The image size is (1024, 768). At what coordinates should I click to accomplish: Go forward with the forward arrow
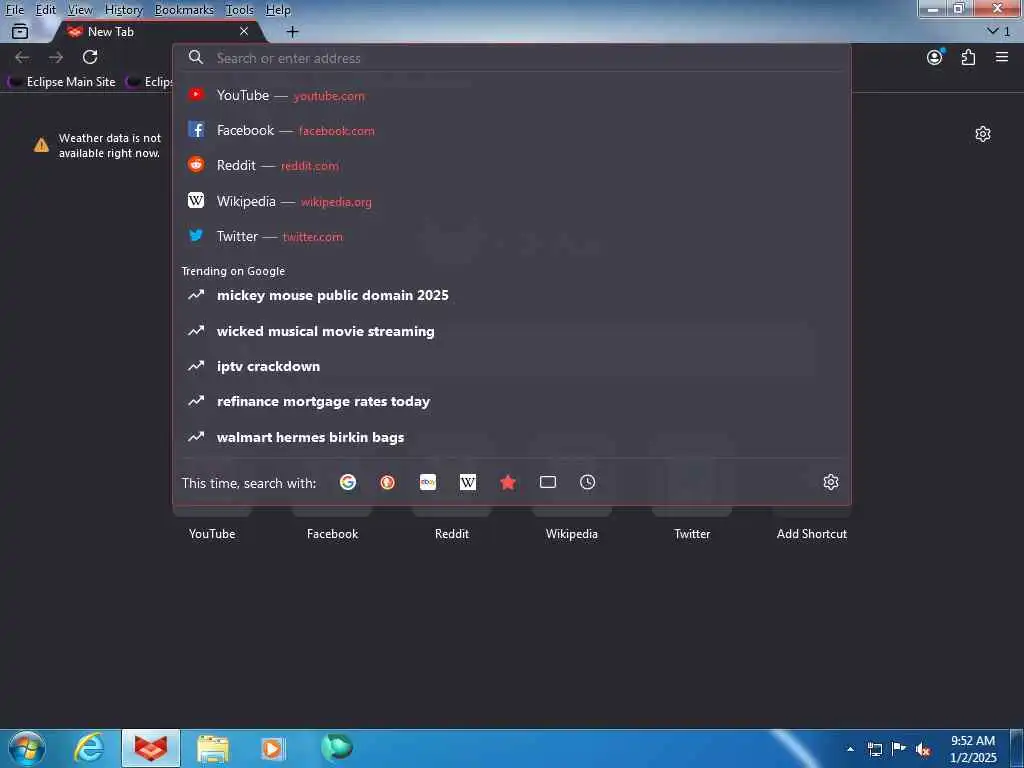click(x=56, y=57)
